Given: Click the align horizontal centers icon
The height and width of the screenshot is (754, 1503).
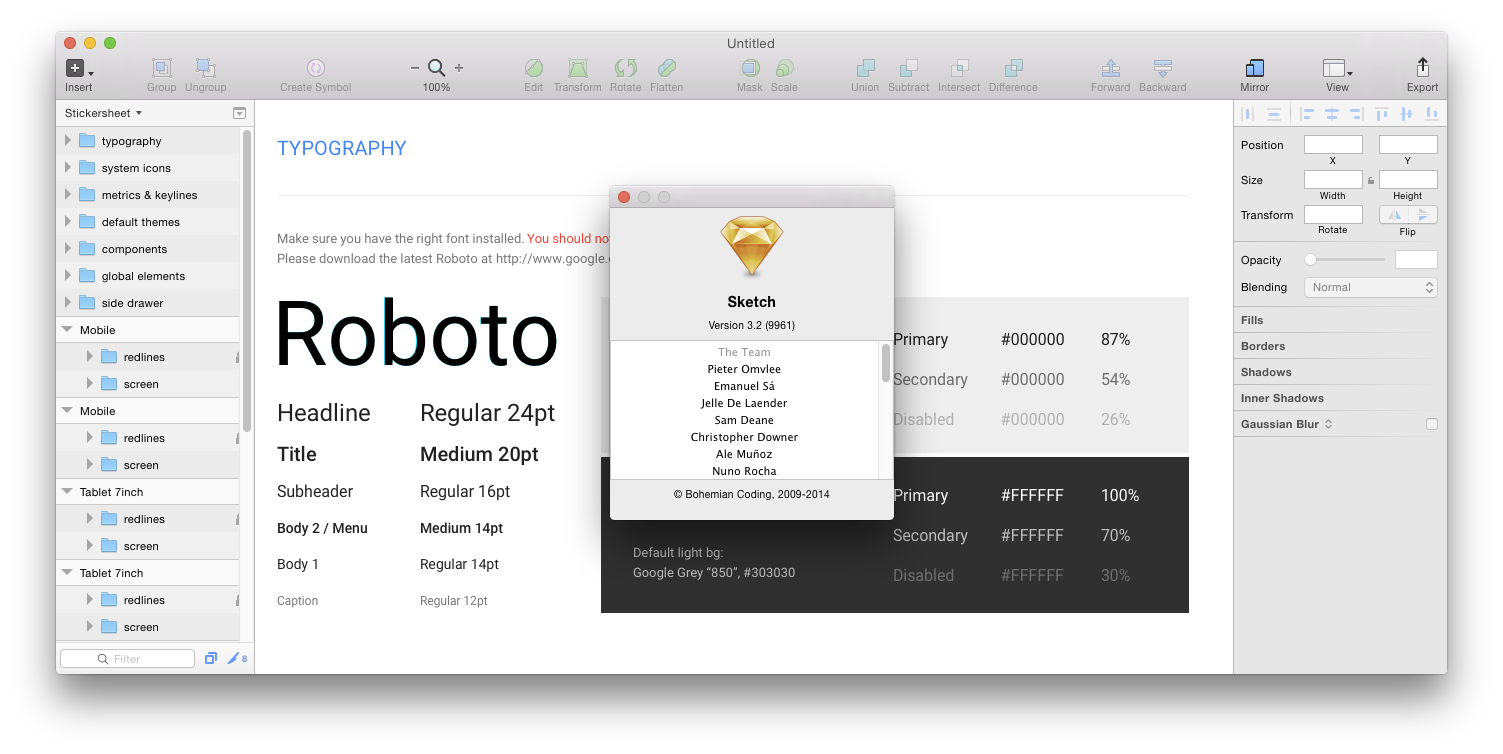Looking at the screenshot, I should [x=1332, y=114].
